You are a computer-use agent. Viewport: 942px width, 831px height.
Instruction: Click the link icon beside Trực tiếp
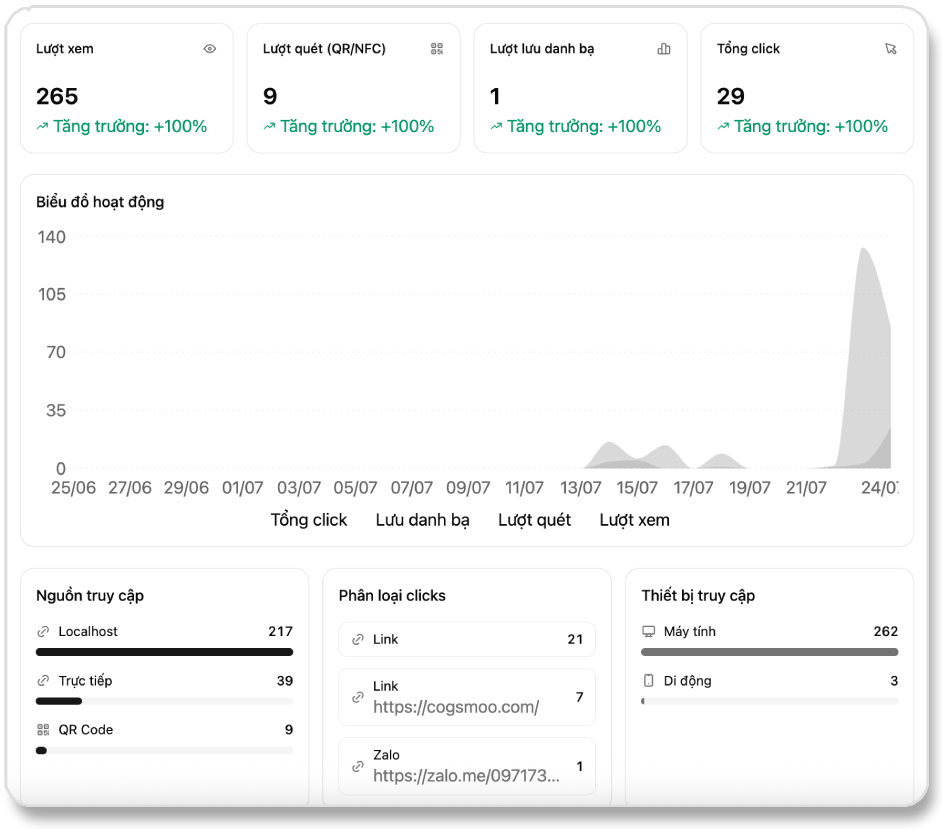43,681
